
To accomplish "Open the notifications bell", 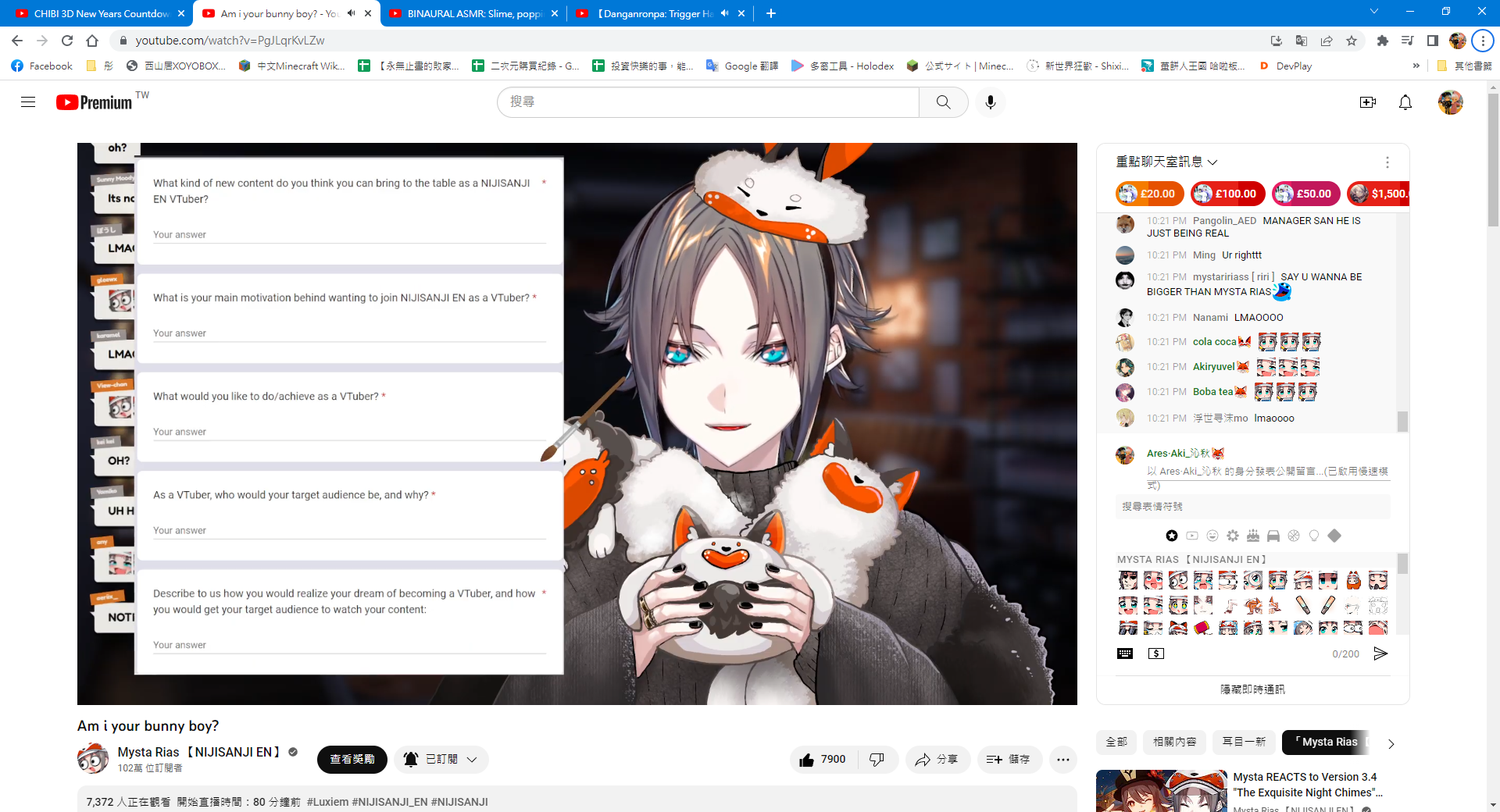I will (1405, 102).
